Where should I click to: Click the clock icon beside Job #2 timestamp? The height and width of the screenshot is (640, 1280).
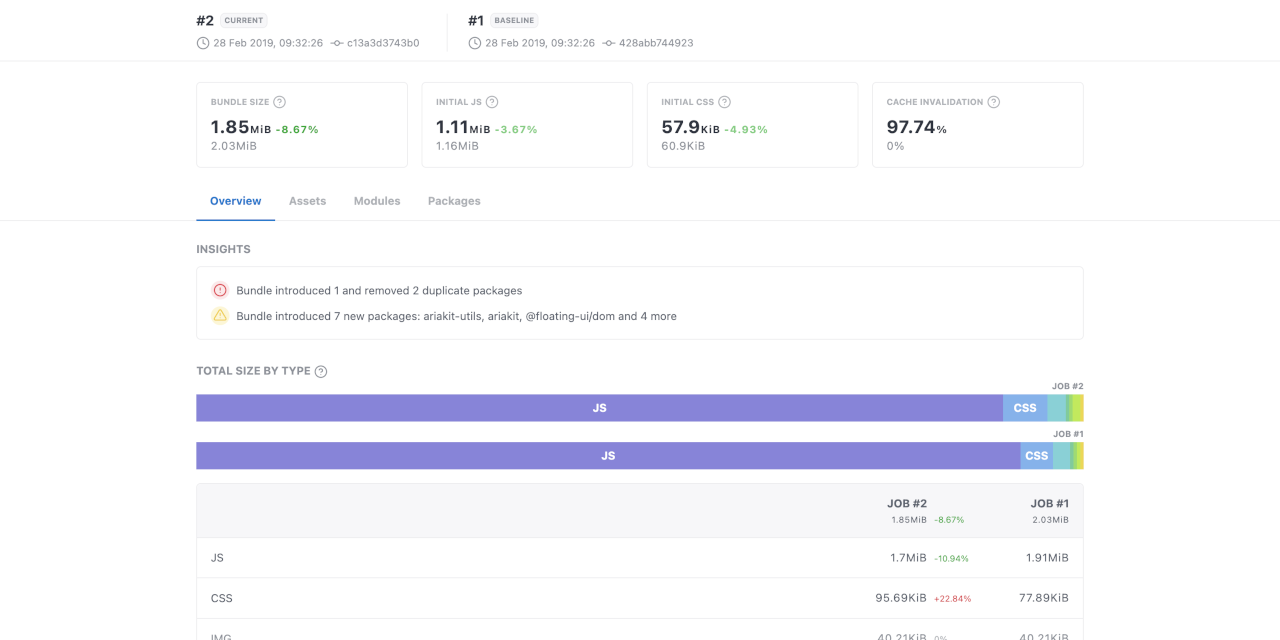tap(201, 43)
